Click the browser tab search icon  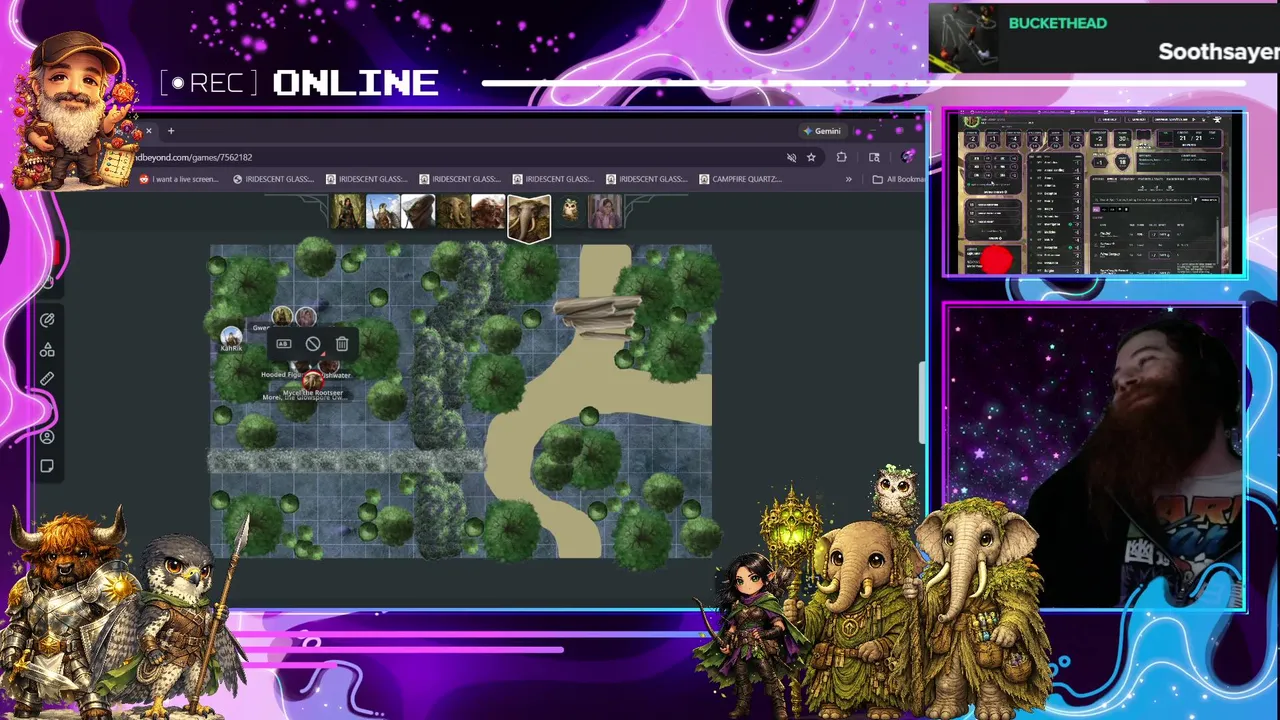(x=874, y=157)
